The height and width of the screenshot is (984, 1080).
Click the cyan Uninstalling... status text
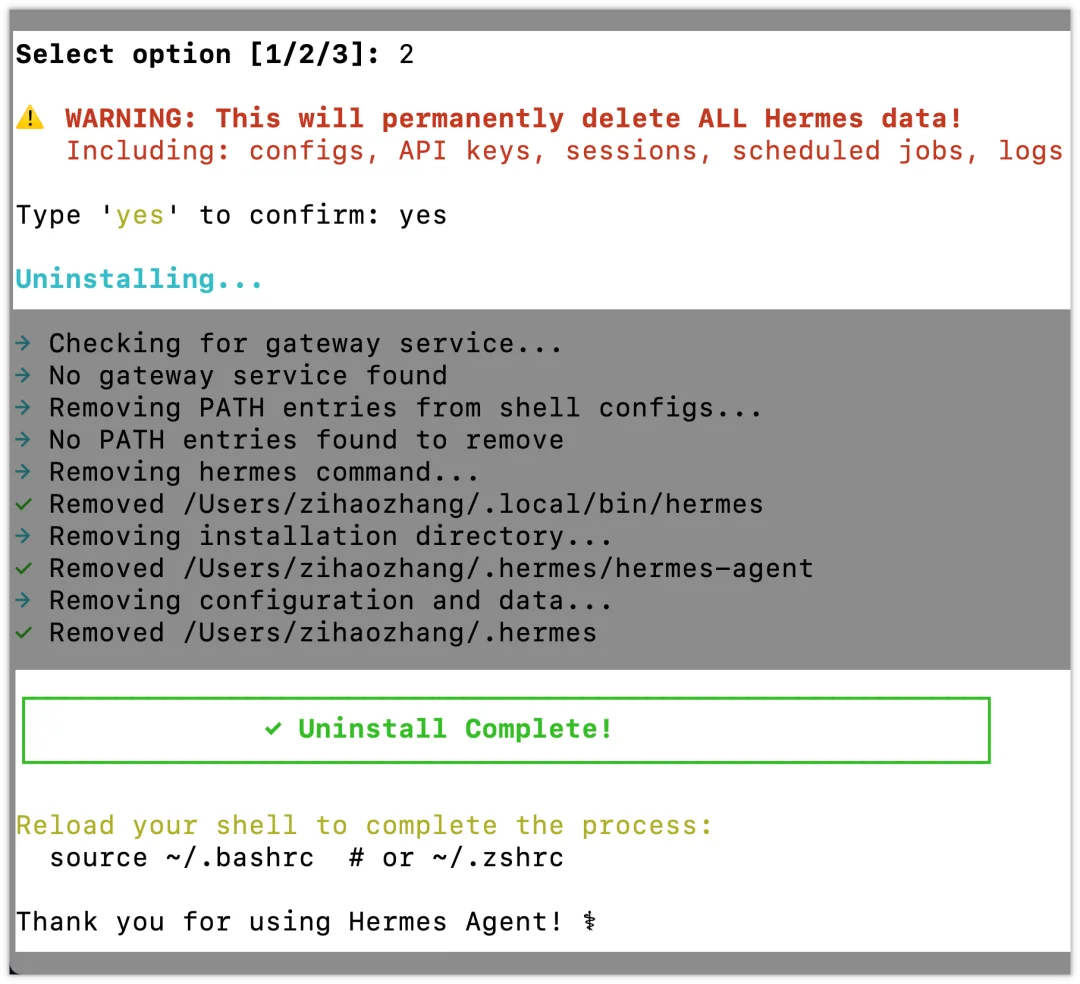139,279
